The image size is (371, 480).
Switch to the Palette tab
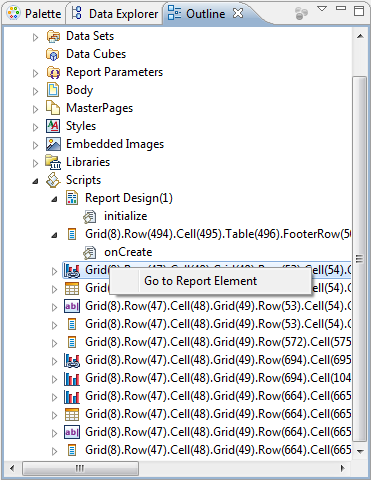coord(34,14)
